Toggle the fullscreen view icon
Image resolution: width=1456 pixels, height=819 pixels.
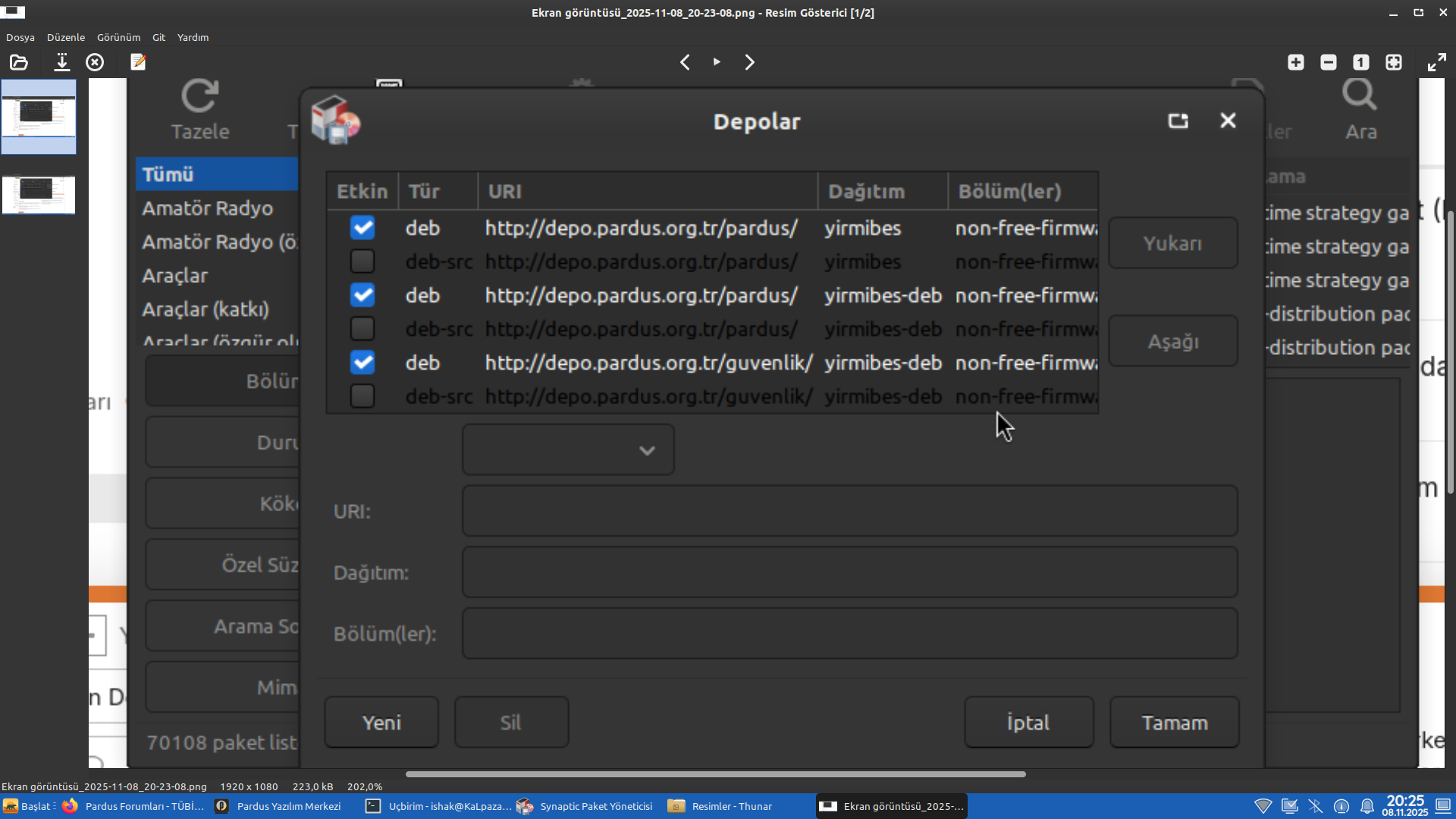pyautogui.click(x=1436, y=62)
